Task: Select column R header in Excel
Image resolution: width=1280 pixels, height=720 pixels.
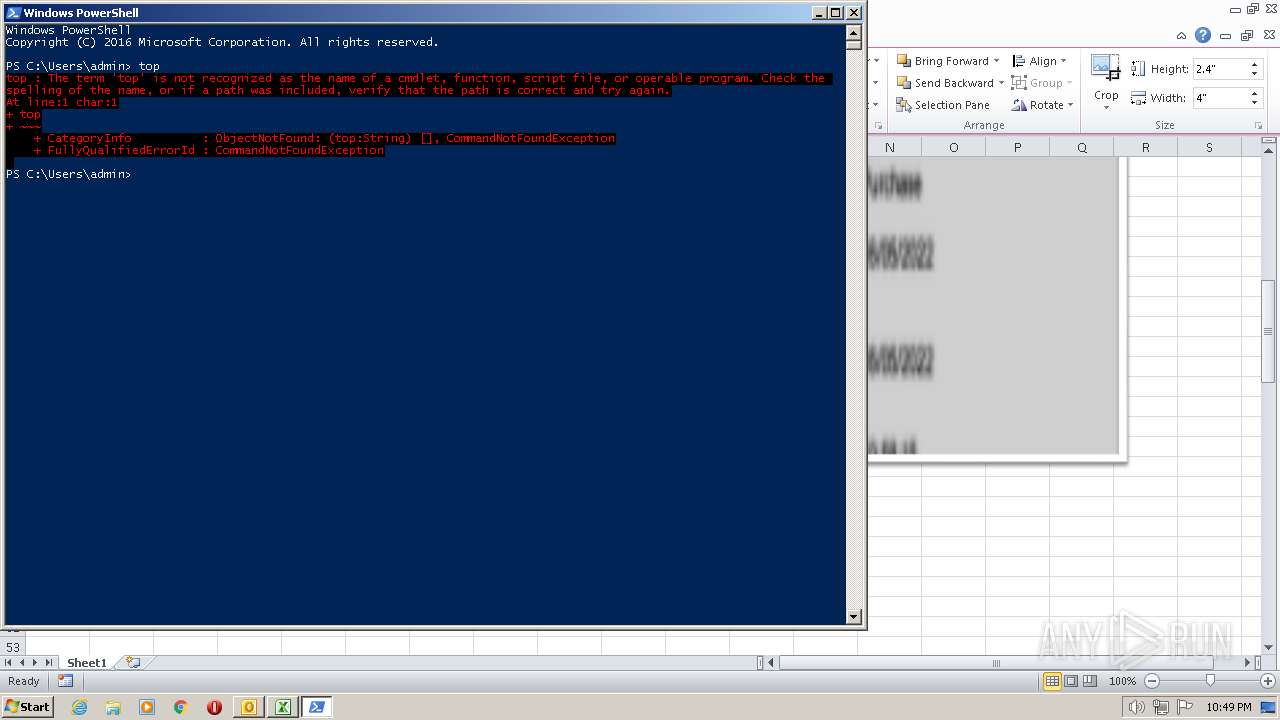Action: click(1145, 147)
